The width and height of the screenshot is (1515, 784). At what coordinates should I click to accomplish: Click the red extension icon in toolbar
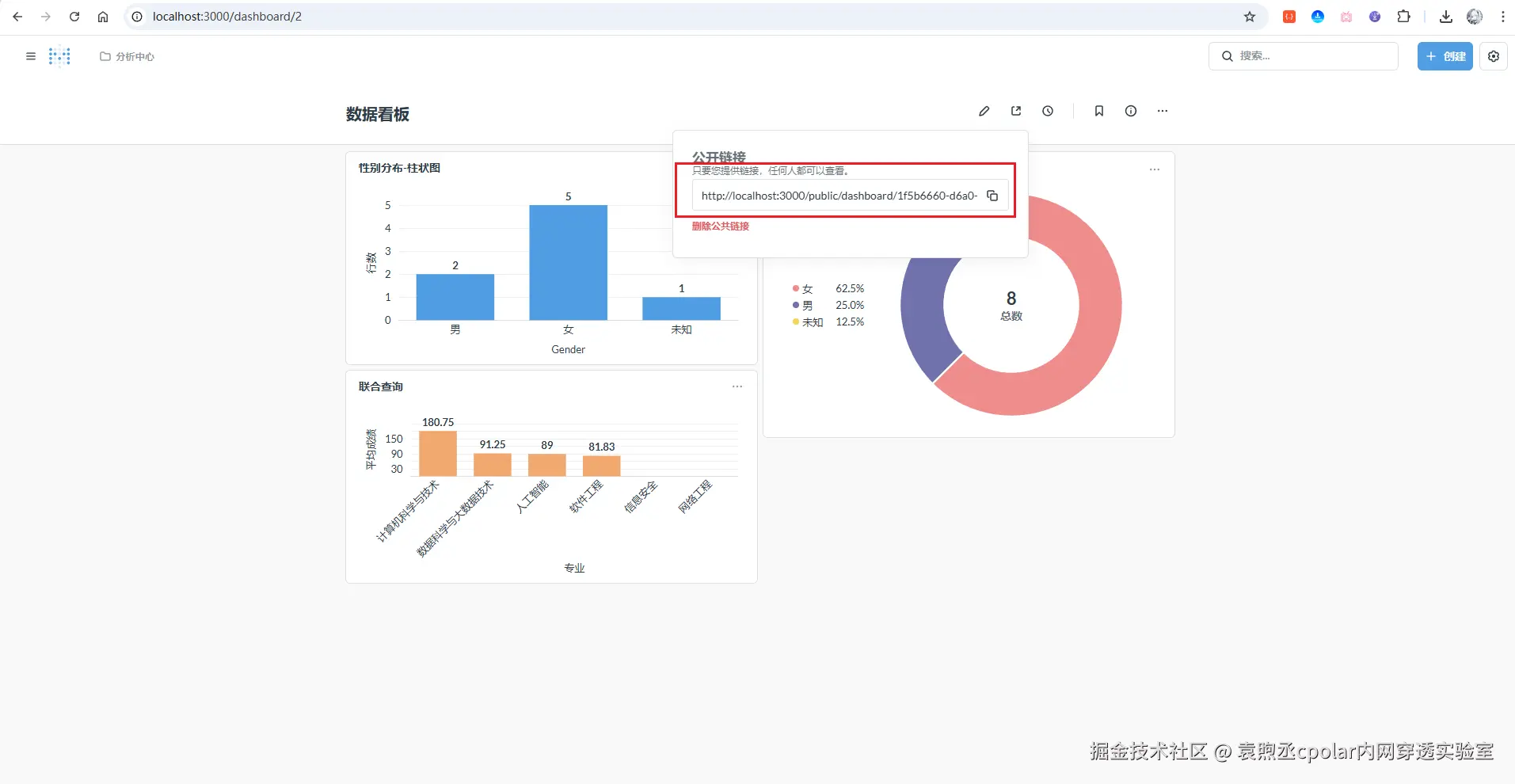click(x=1289, y=17)
